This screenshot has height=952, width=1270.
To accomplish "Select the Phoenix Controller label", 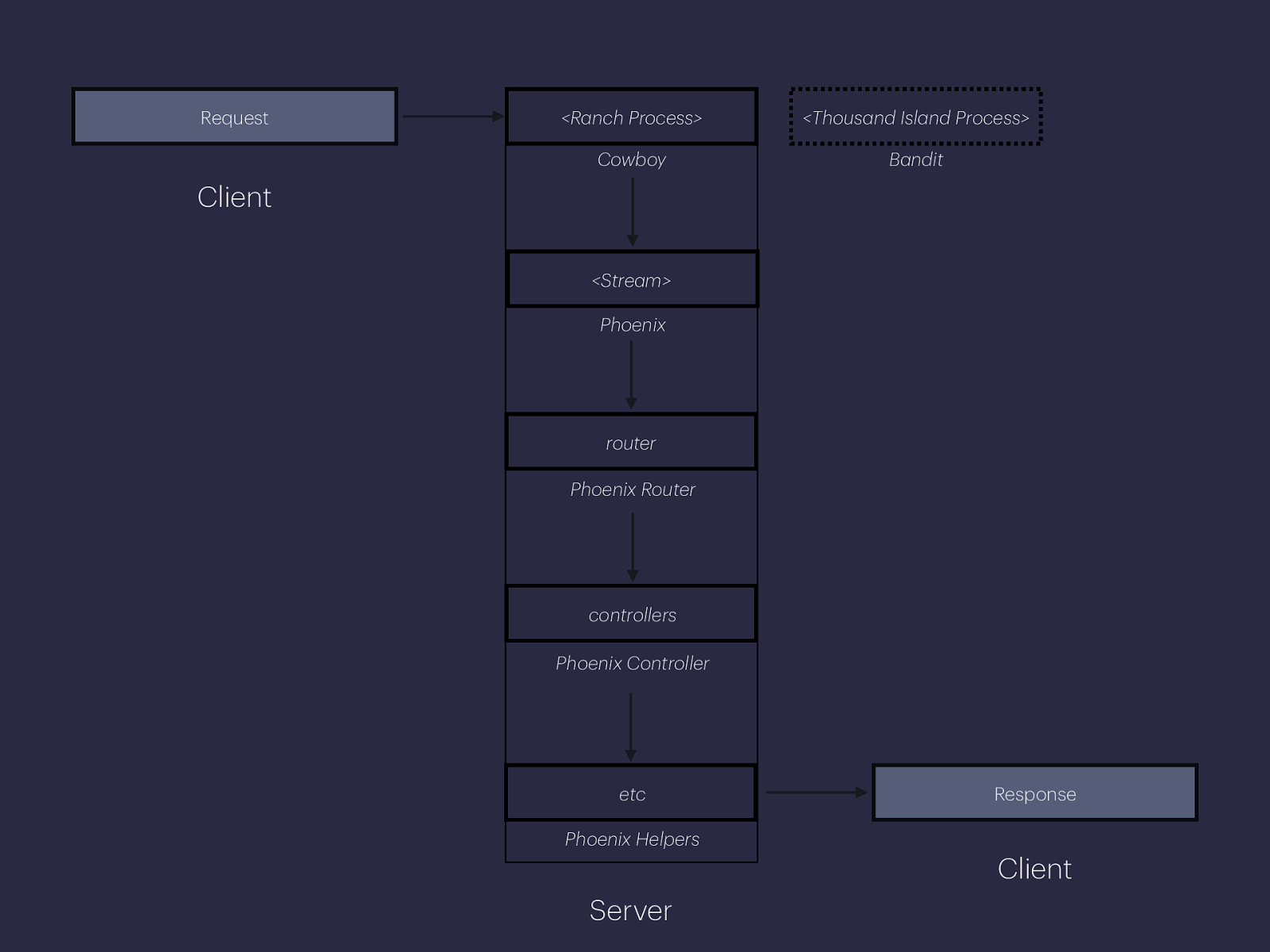I will 633,663.
